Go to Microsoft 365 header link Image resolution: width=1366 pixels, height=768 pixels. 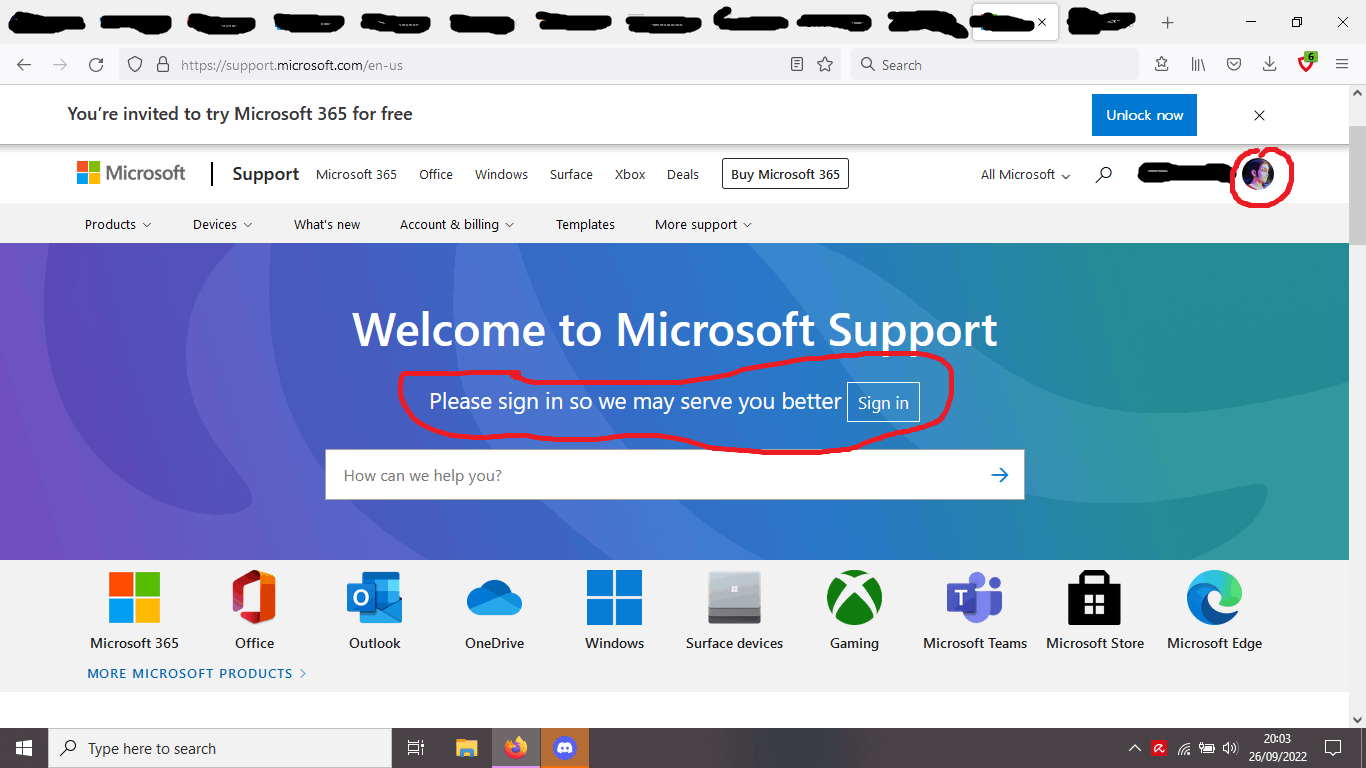(356, 174)
